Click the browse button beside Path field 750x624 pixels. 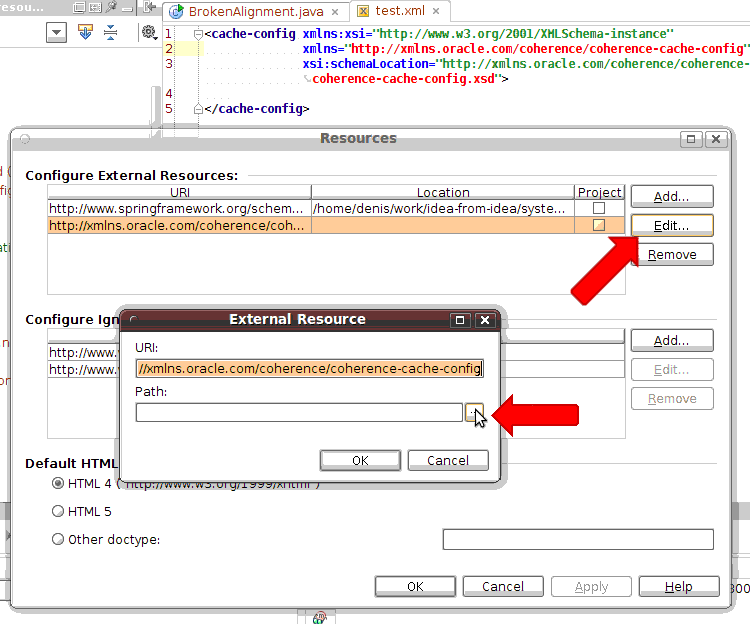[x=474, y=412]
